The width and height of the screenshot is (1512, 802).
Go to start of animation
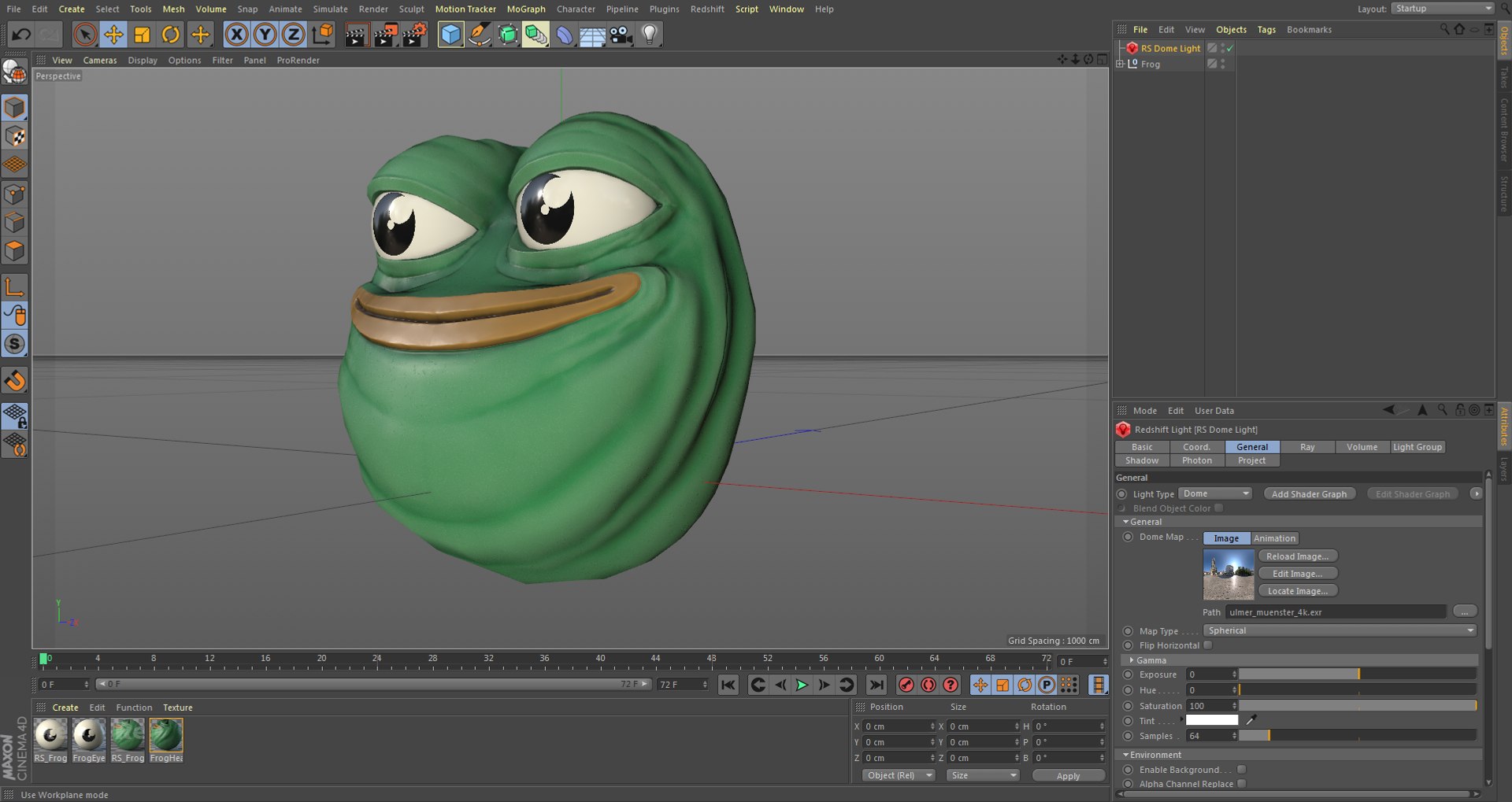[728, 685]
